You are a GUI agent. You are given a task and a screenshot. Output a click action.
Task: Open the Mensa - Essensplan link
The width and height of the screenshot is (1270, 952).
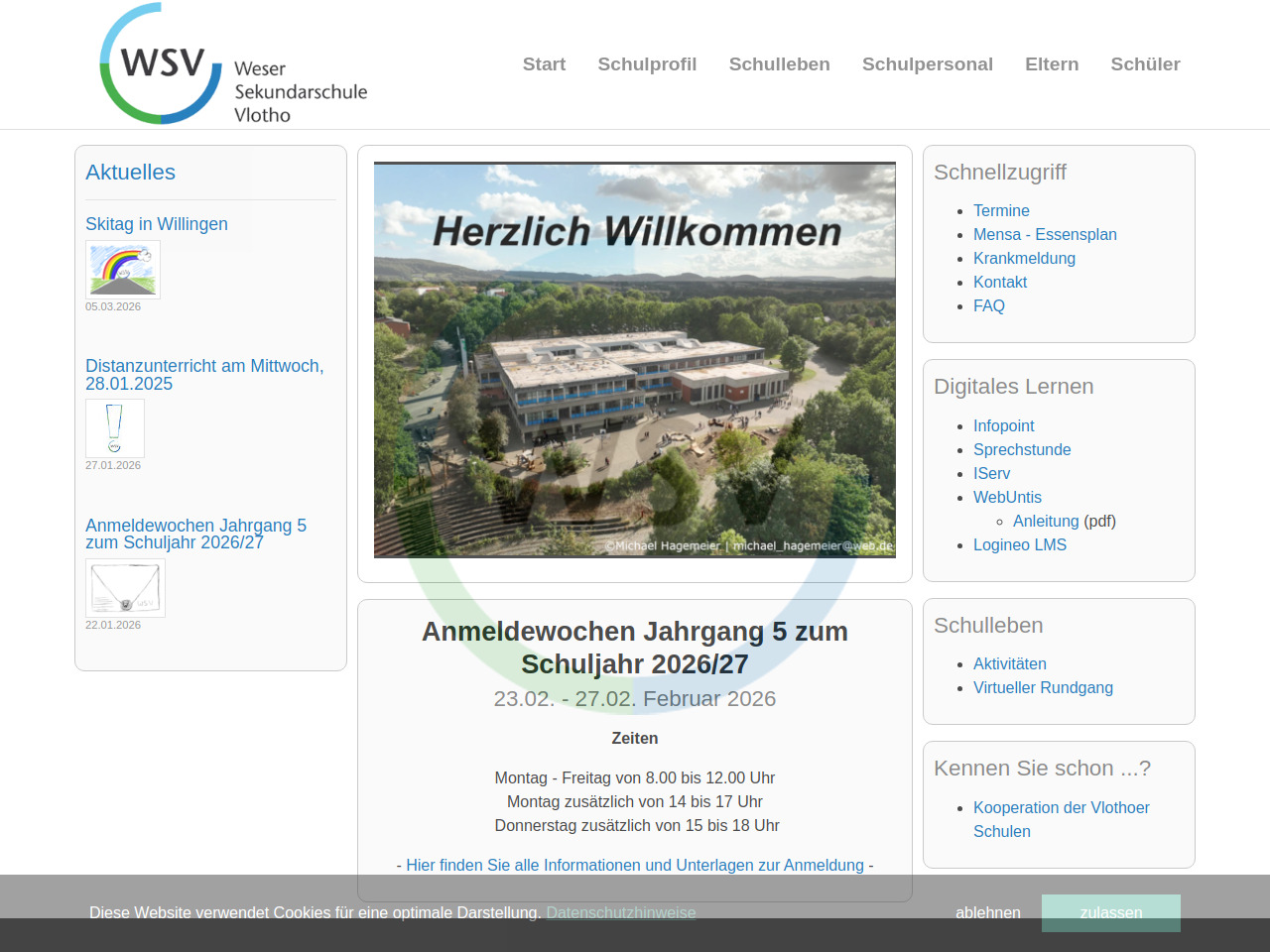tap(1045, 234)
